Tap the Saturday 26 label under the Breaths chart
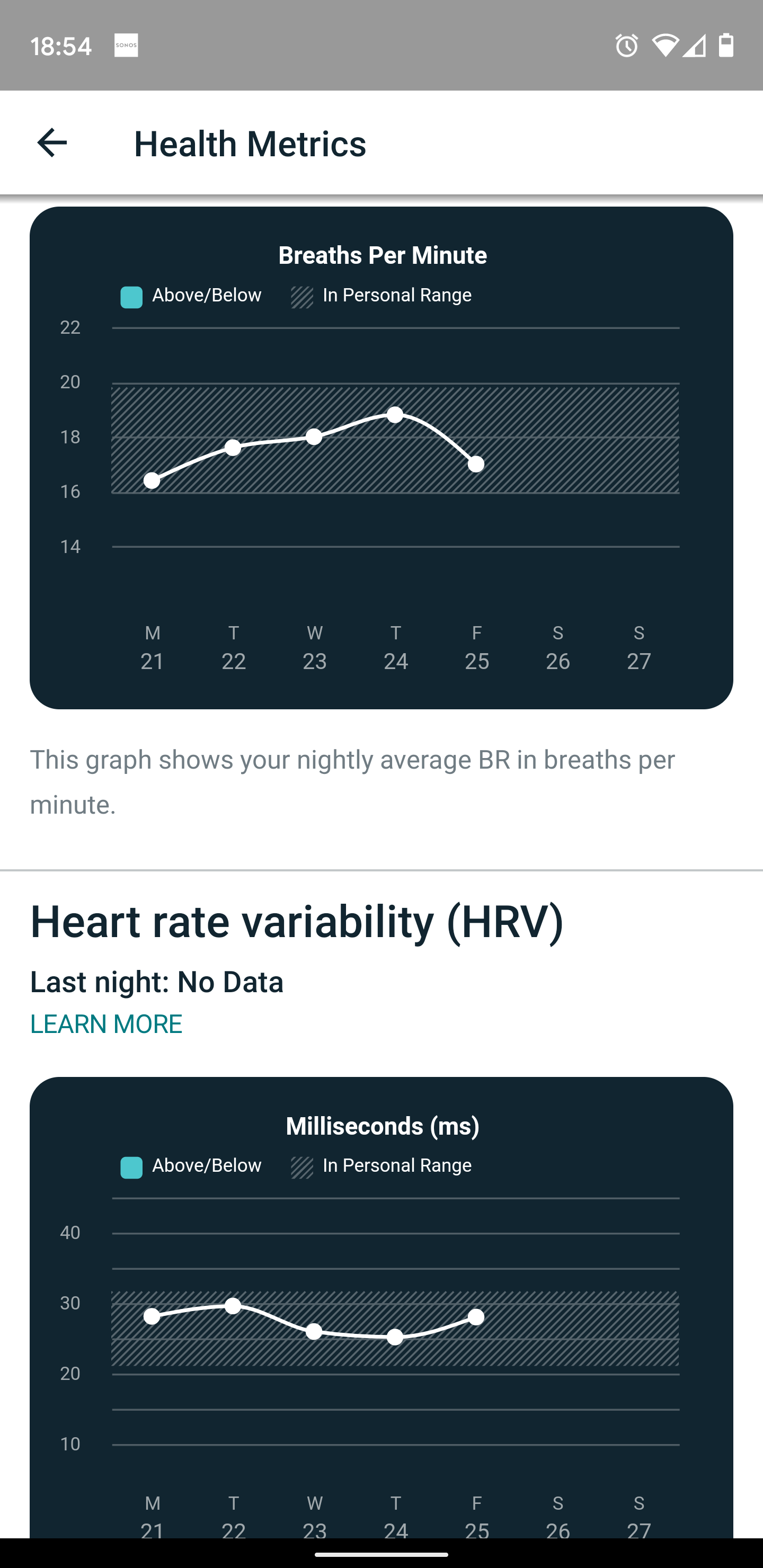The image size is (763, 1568). [x=558, y=648]
